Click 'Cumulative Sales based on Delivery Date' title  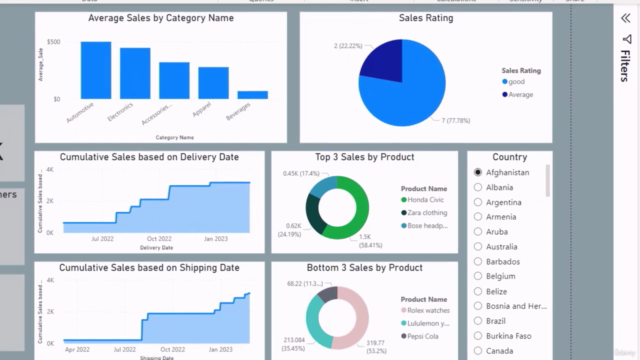click(x=149, y=157)
